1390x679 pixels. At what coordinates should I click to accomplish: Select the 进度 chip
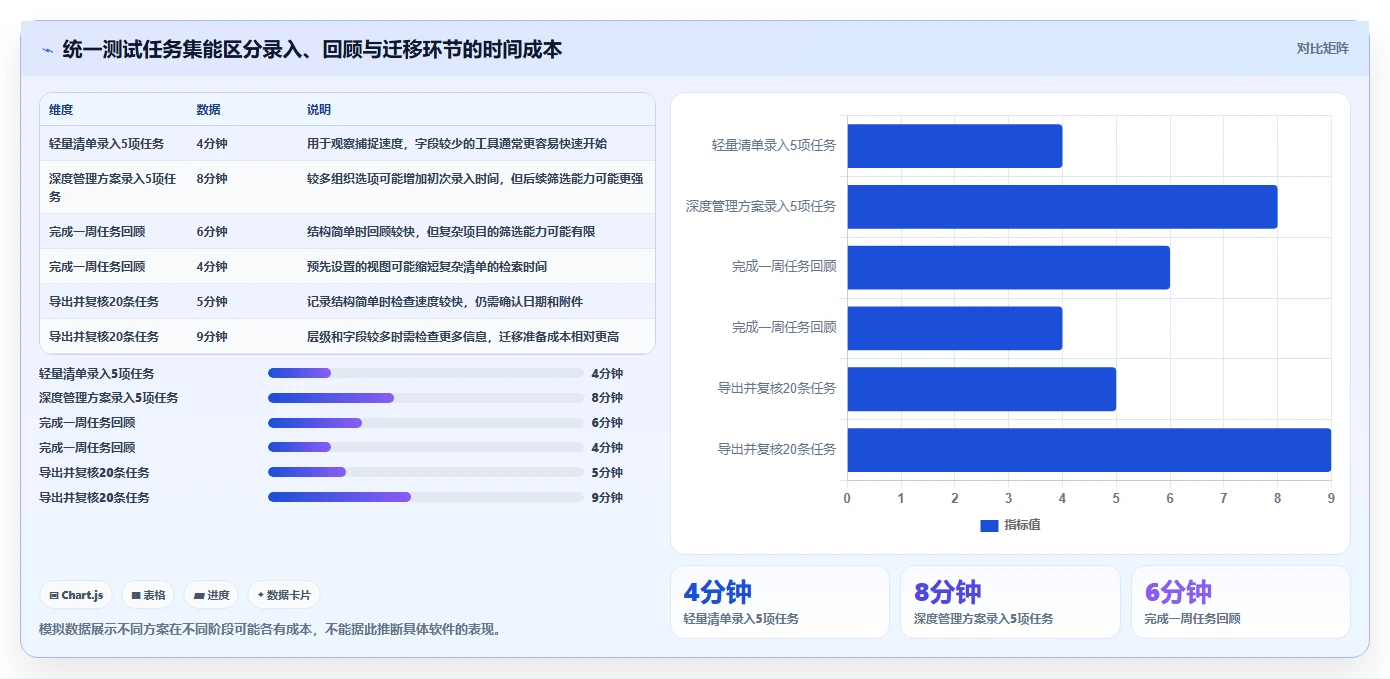click(212, 595)
